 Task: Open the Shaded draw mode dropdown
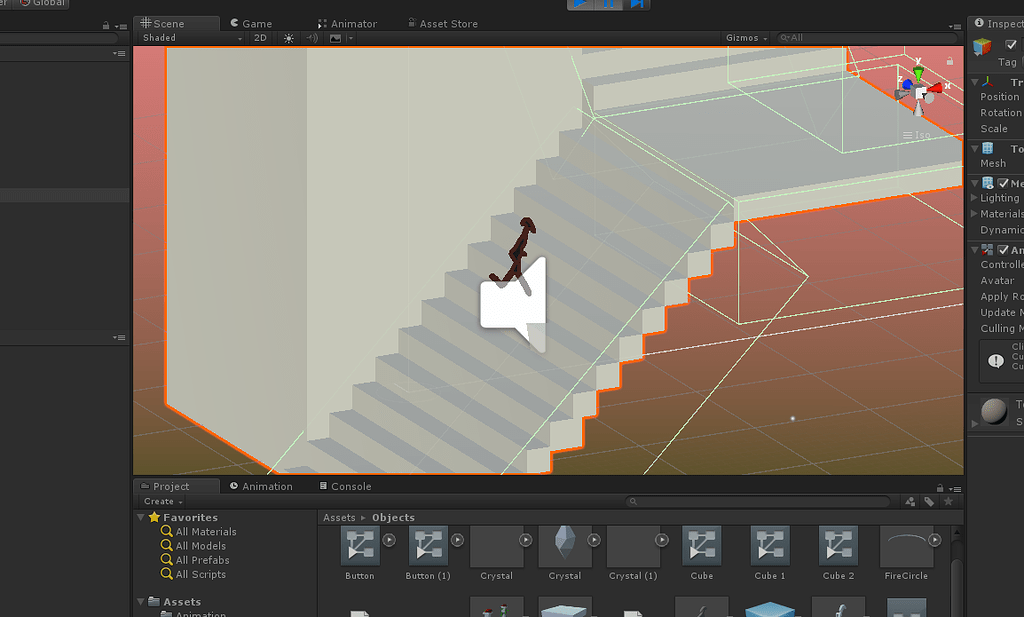pos(190,38)
